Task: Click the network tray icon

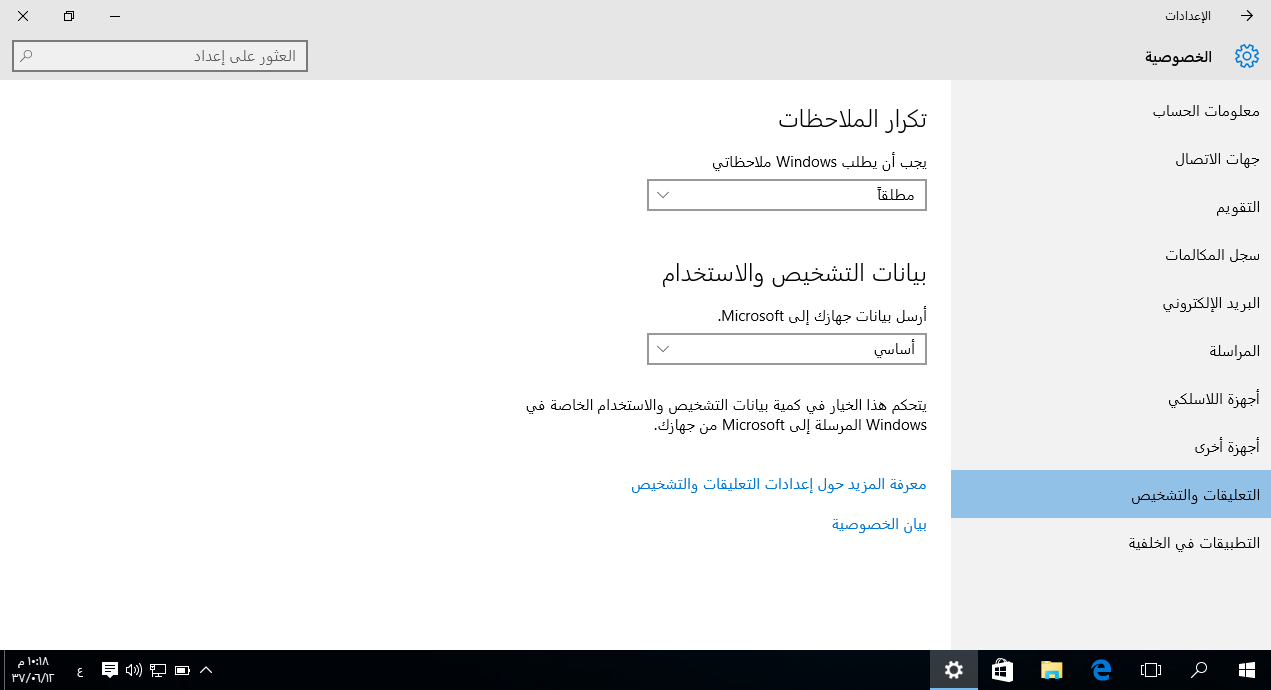Action: point(158,669)
